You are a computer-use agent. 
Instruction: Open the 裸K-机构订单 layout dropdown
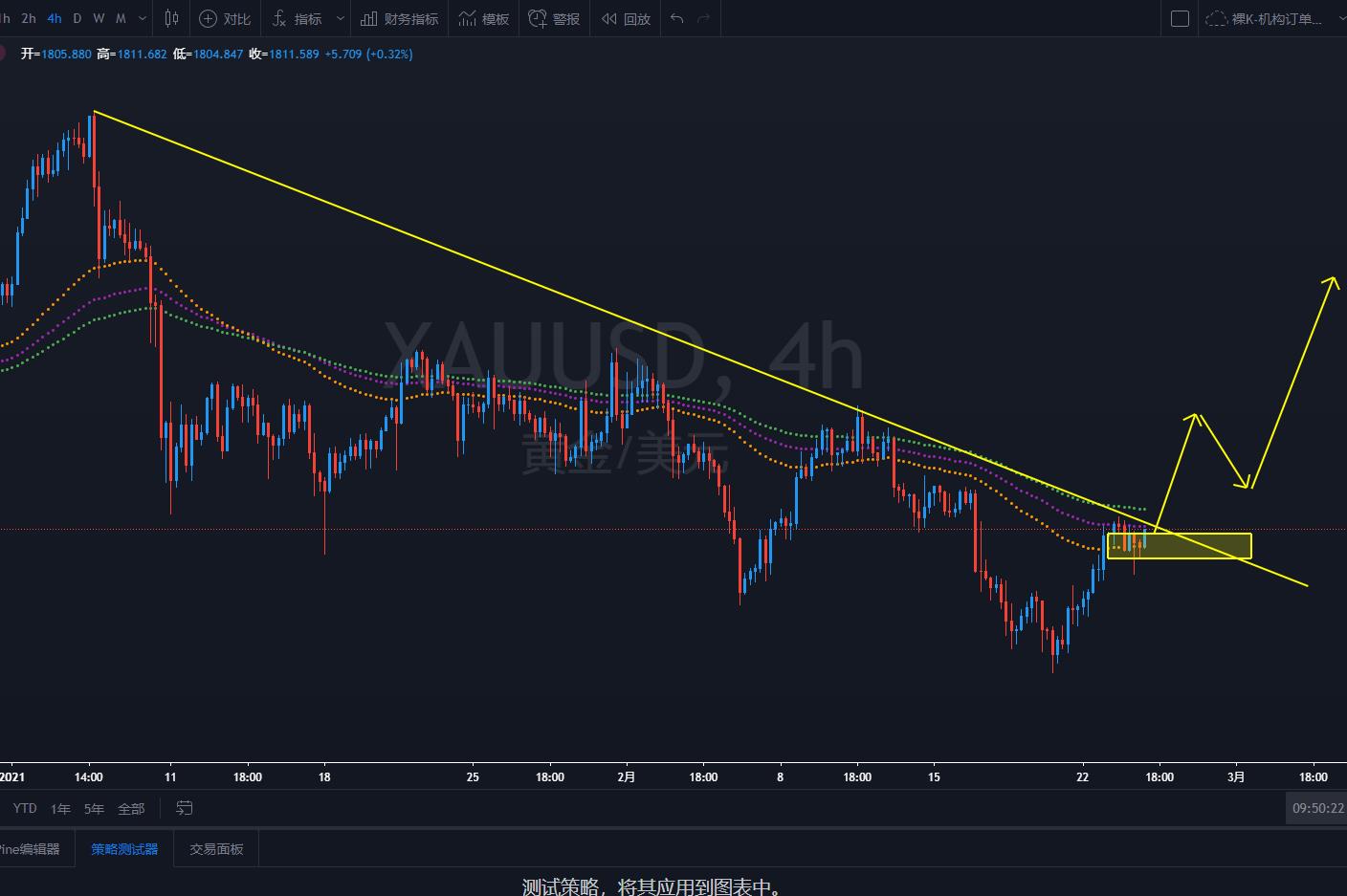pyautogui.click(x=1272, y=18)
